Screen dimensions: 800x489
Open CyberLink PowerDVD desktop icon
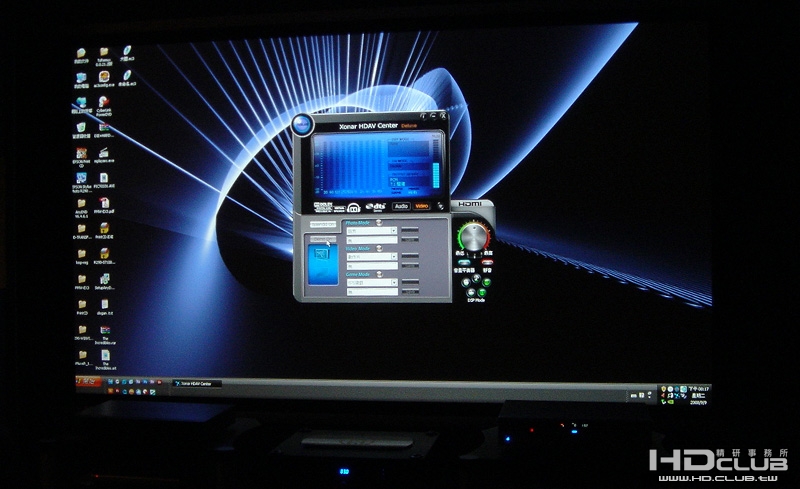(104, 106)
